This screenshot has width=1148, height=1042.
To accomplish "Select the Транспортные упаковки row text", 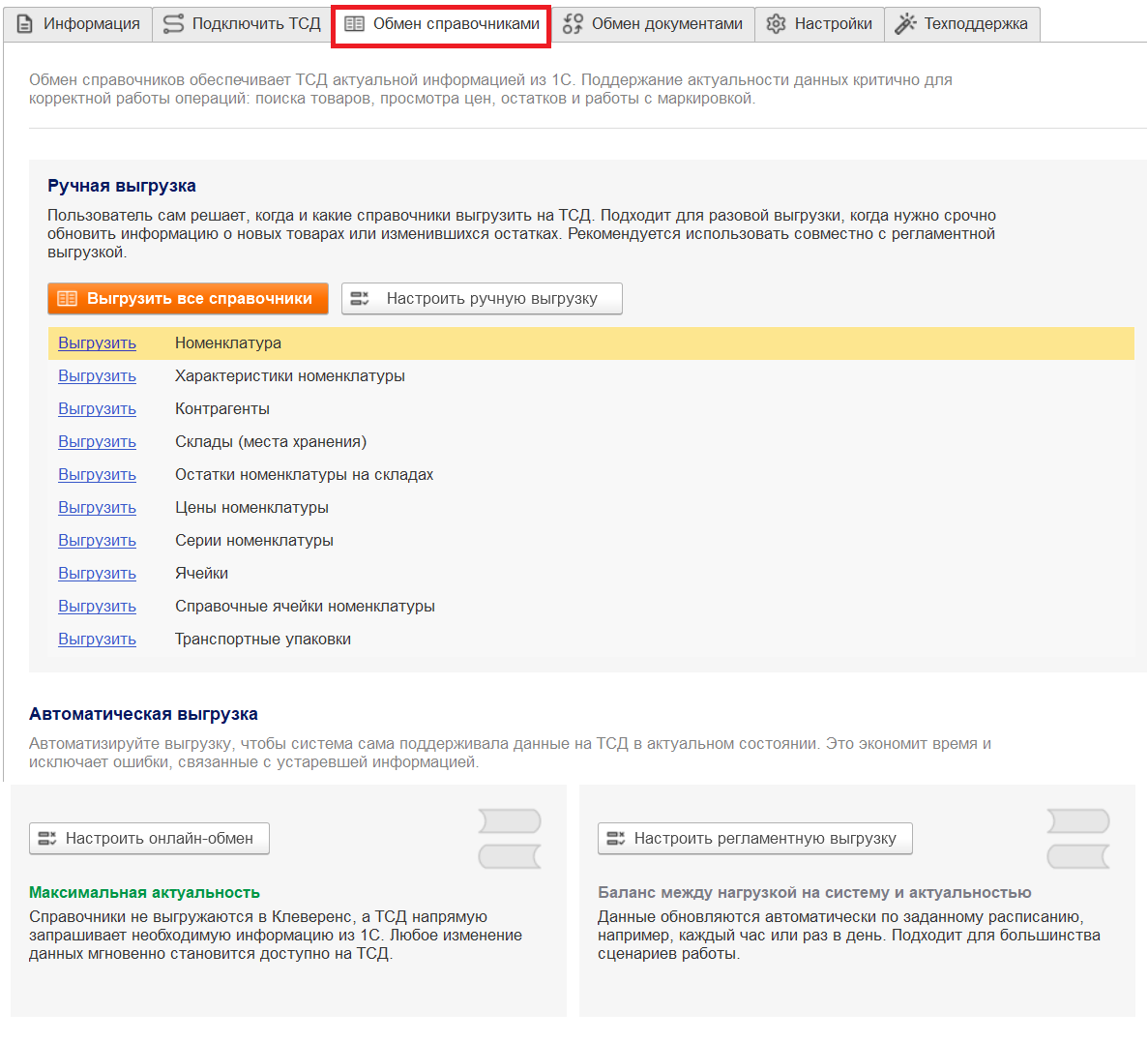I will tap(264, 640).
